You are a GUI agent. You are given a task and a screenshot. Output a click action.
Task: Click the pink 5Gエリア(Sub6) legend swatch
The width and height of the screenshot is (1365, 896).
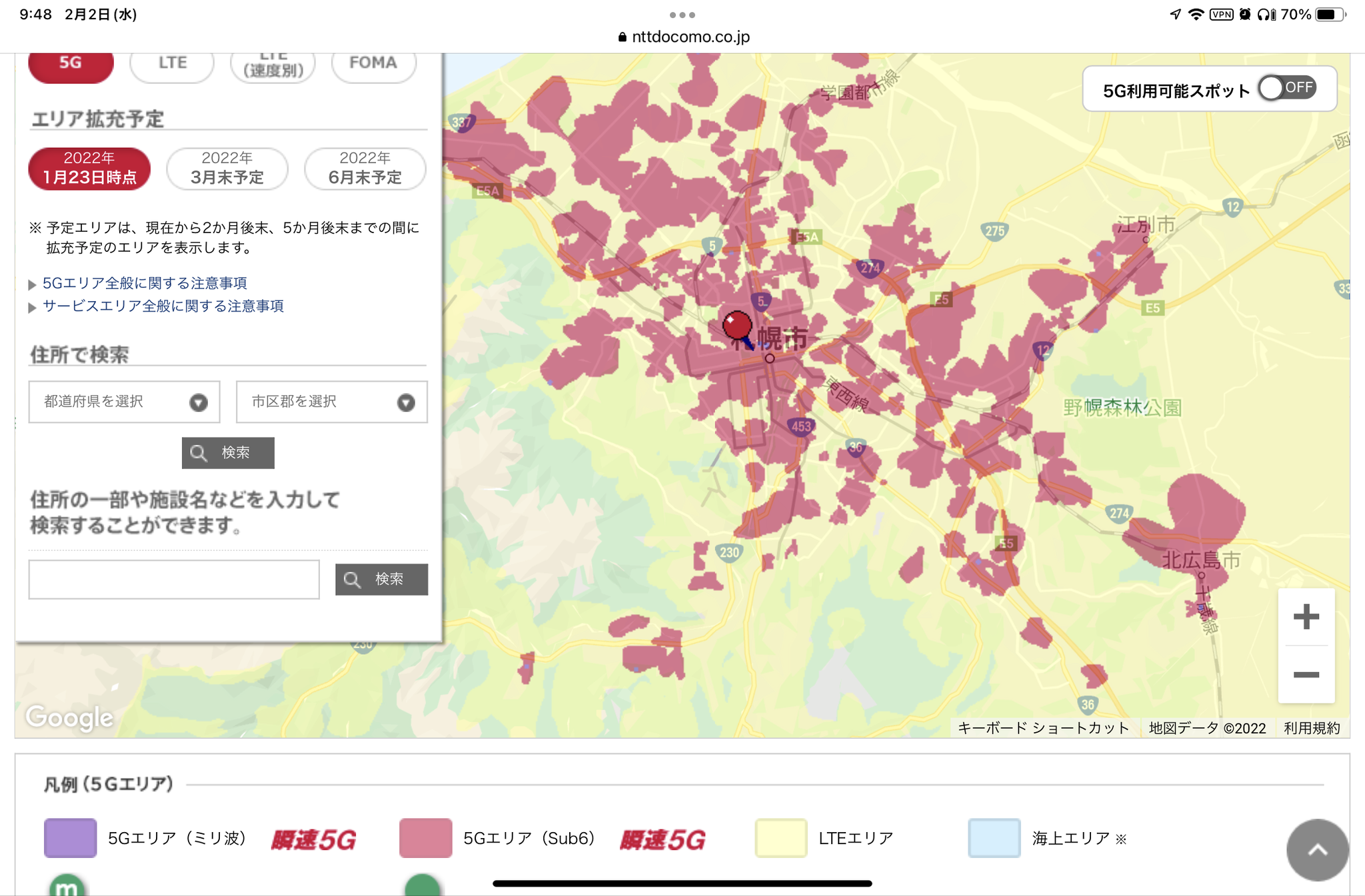(x=425, y=837)
